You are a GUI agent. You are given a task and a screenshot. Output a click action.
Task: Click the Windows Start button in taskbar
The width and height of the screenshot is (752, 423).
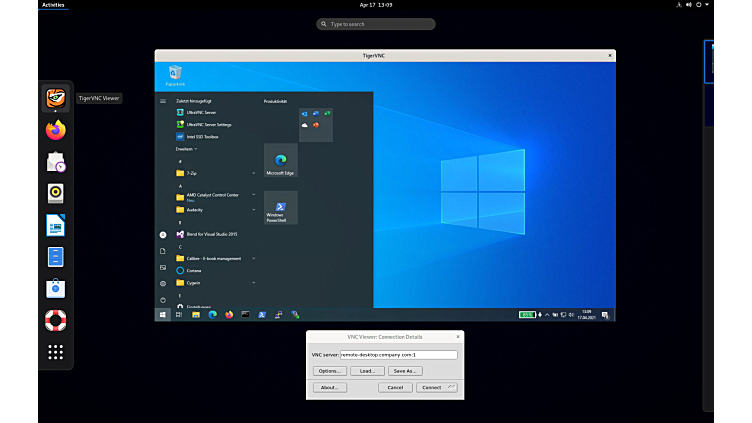pyautogui.click(x=162, y=315)
